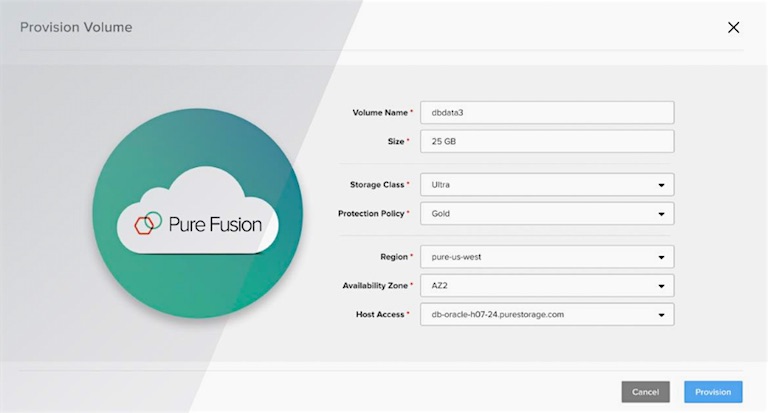768x413 pixels.
Task: Click the "Region" field label
Action: [x=394, y=257]
